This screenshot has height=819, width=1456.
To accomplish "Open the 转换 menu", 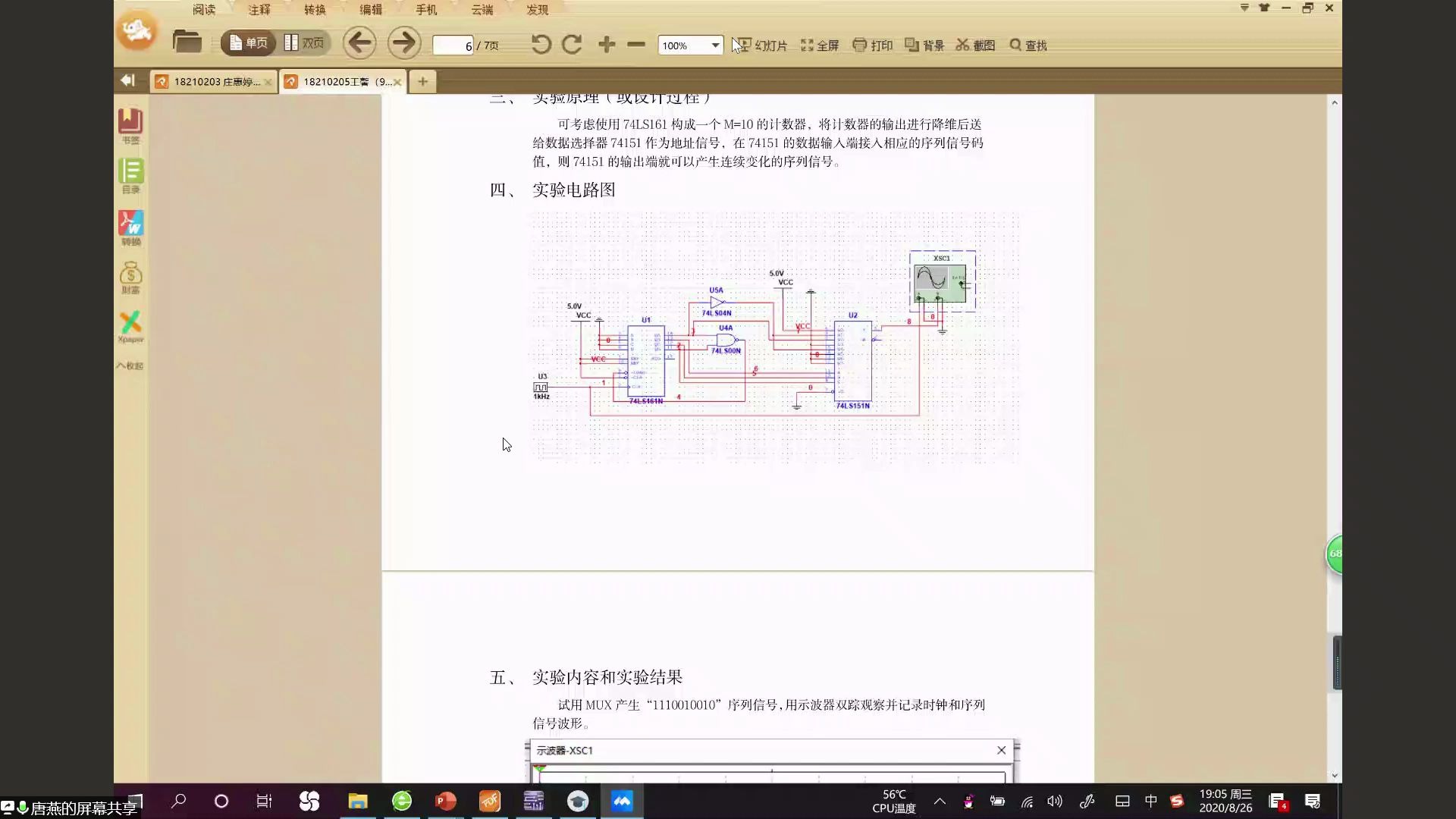I will 315,10.
